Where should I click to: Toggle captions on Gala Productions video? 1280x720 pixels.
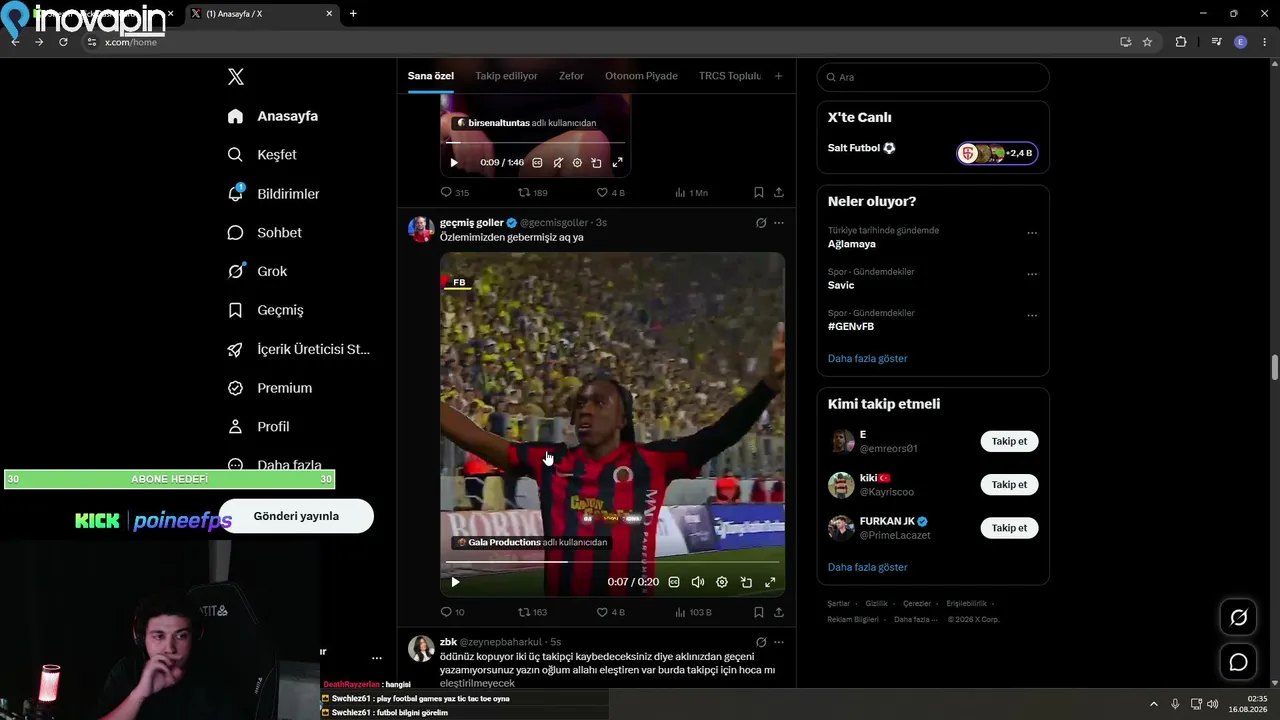(x=674, y=582)
